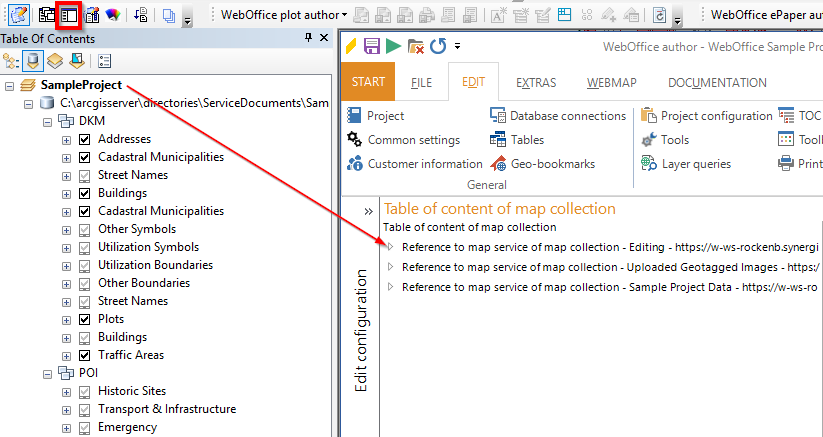The width and height of the screenshot is (823, 437).
Task: Expand the Addresses layer node
Action: [x=66, y=140]
